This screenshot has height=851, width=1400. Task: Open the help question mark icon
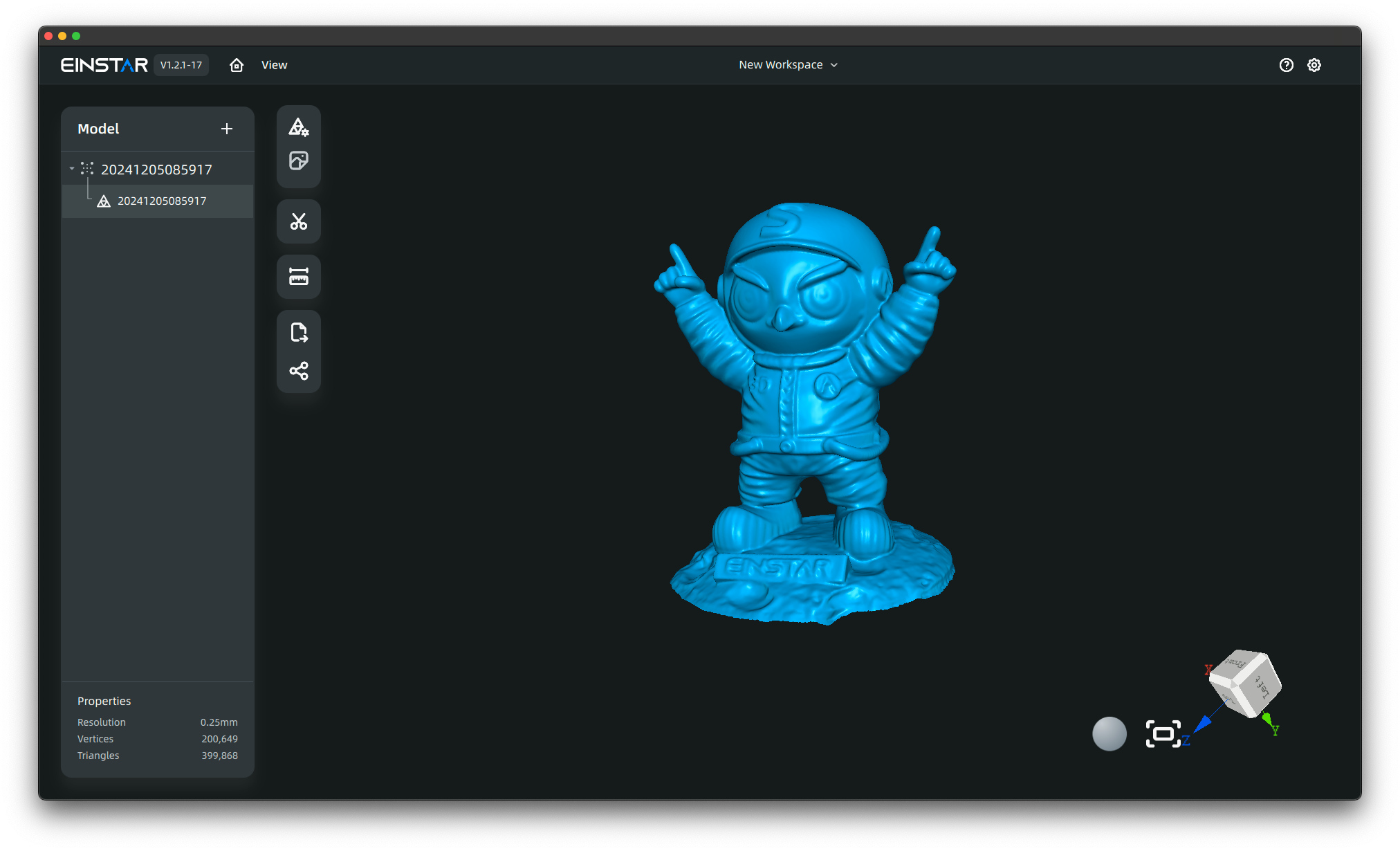[x=1287, y=65]
